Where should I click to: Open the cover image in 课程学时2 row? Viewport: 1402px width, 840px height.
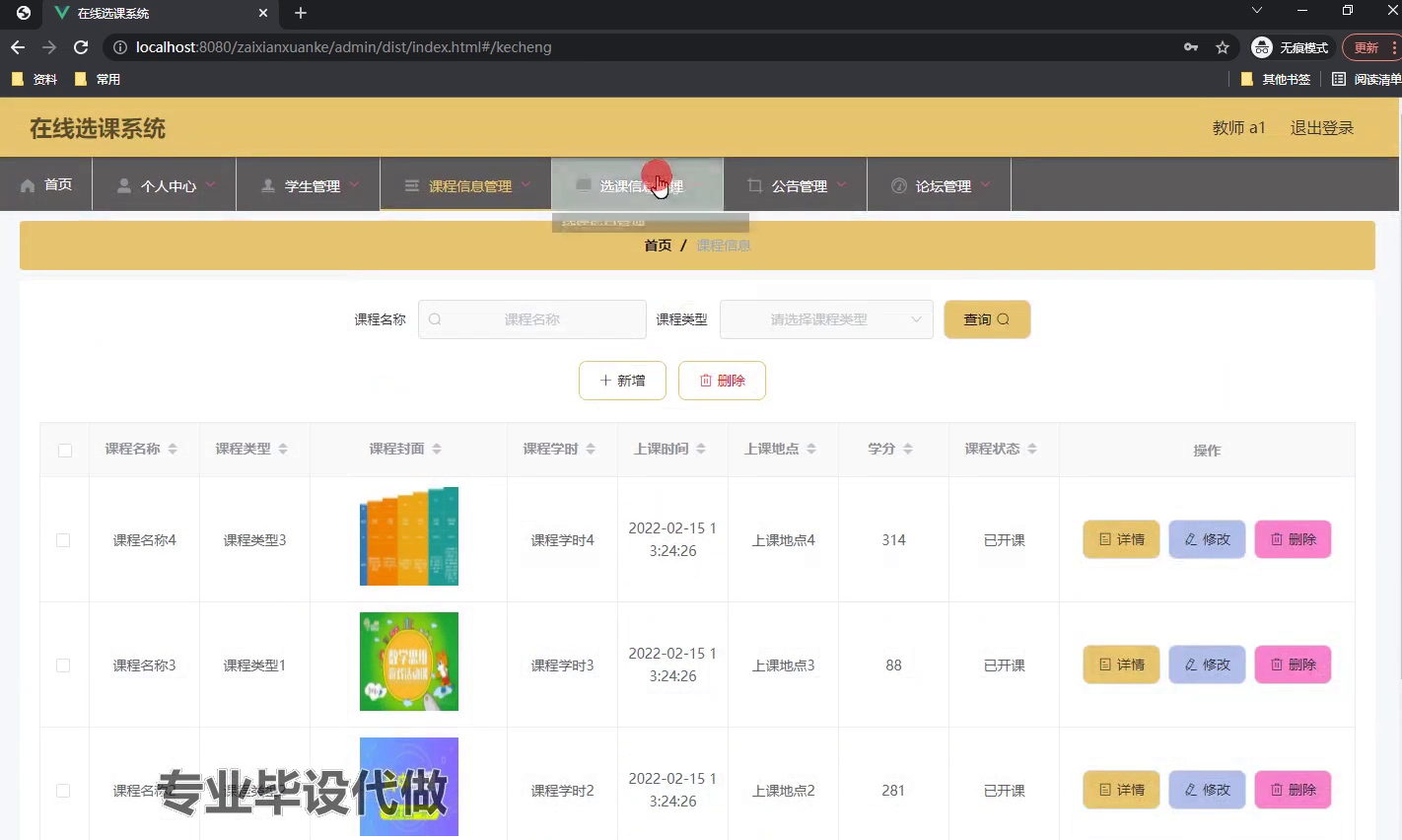409,787
